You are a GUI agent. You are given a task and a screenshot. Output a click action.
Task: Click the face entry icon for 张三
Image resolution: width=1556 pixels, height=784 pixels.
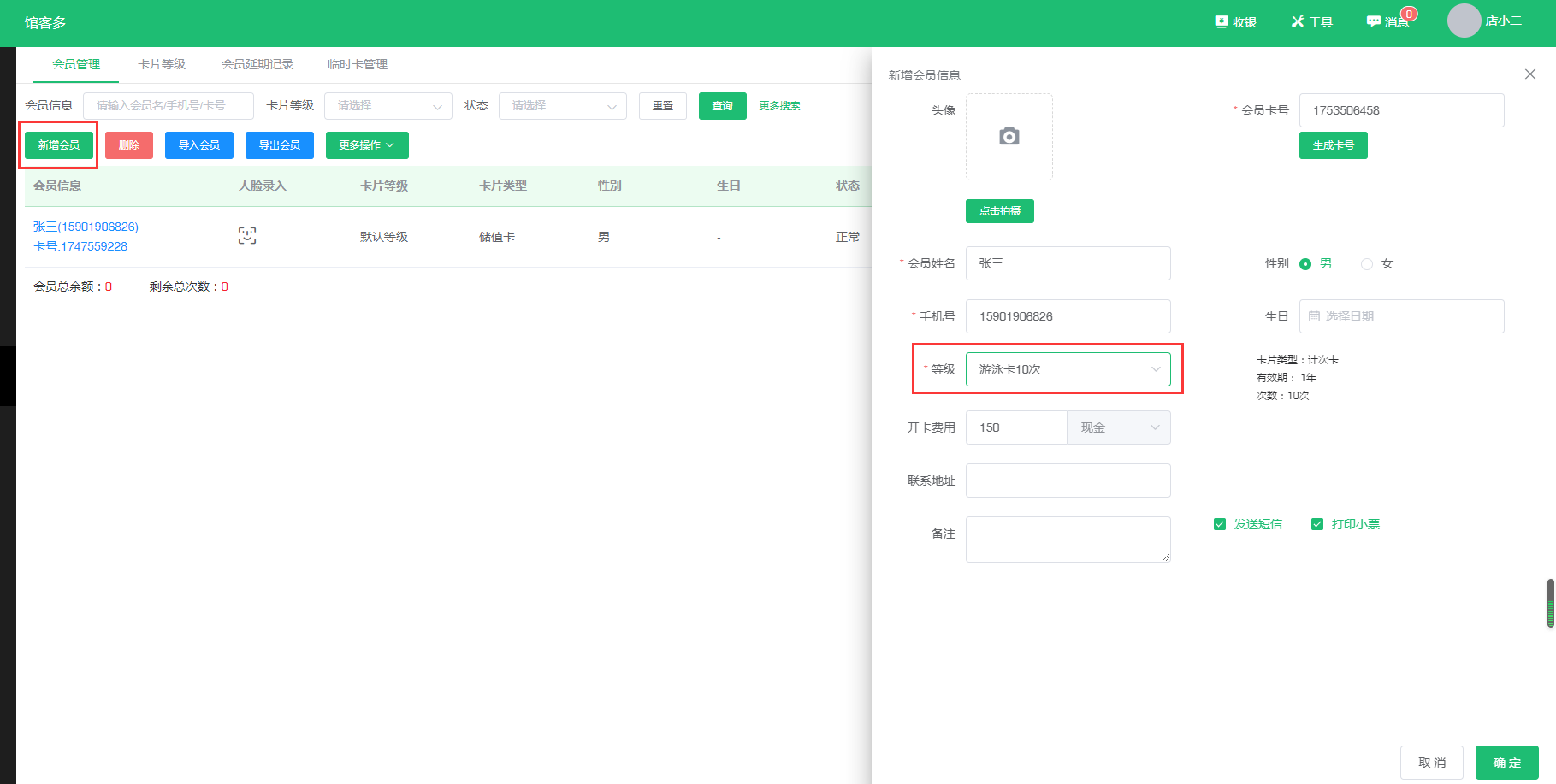tap(247, 236)
